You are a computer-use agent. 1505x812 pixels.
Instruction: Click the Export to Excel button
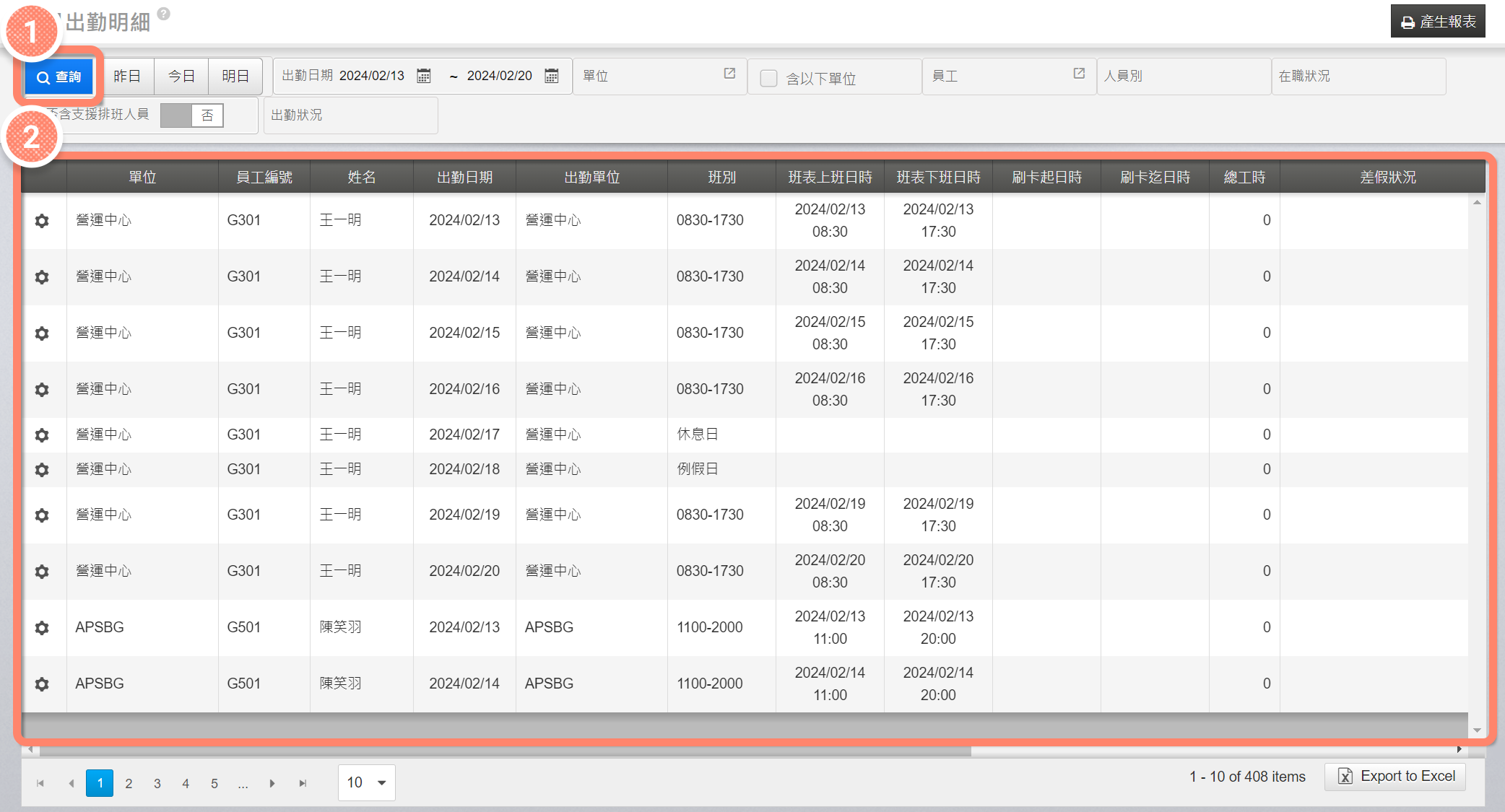coord(1395,776)
